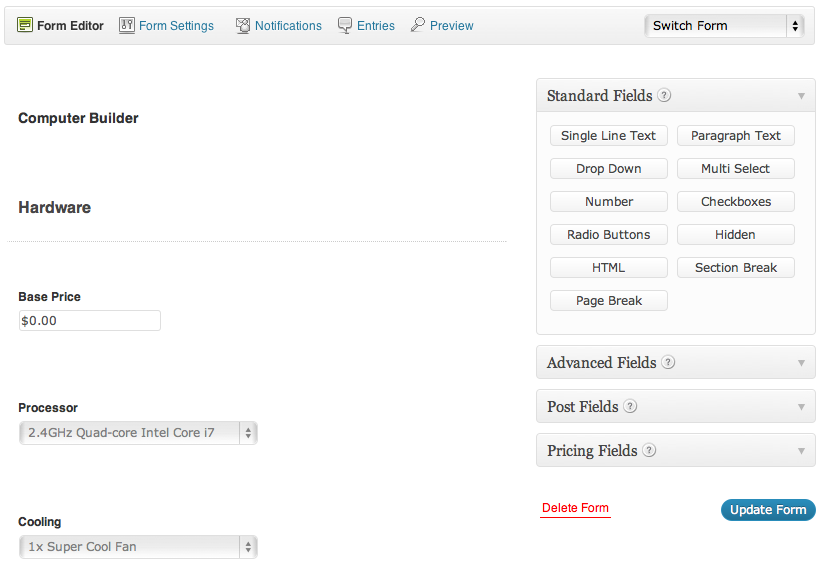Open the Cooling dropdown

point(138,547)
